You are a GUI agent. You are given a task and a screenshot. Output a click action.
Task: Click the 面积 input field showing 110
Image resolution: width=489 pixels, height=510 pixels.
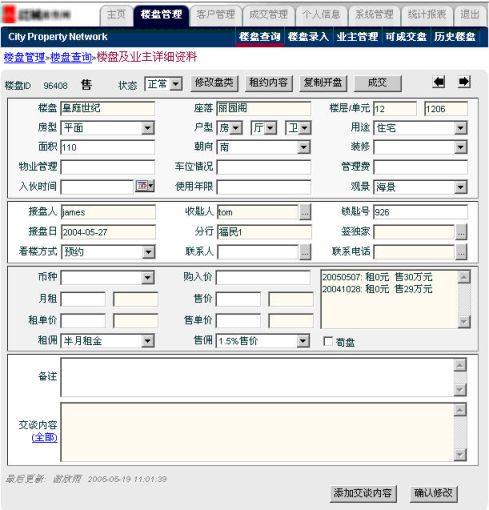click(x=107, y=147)
